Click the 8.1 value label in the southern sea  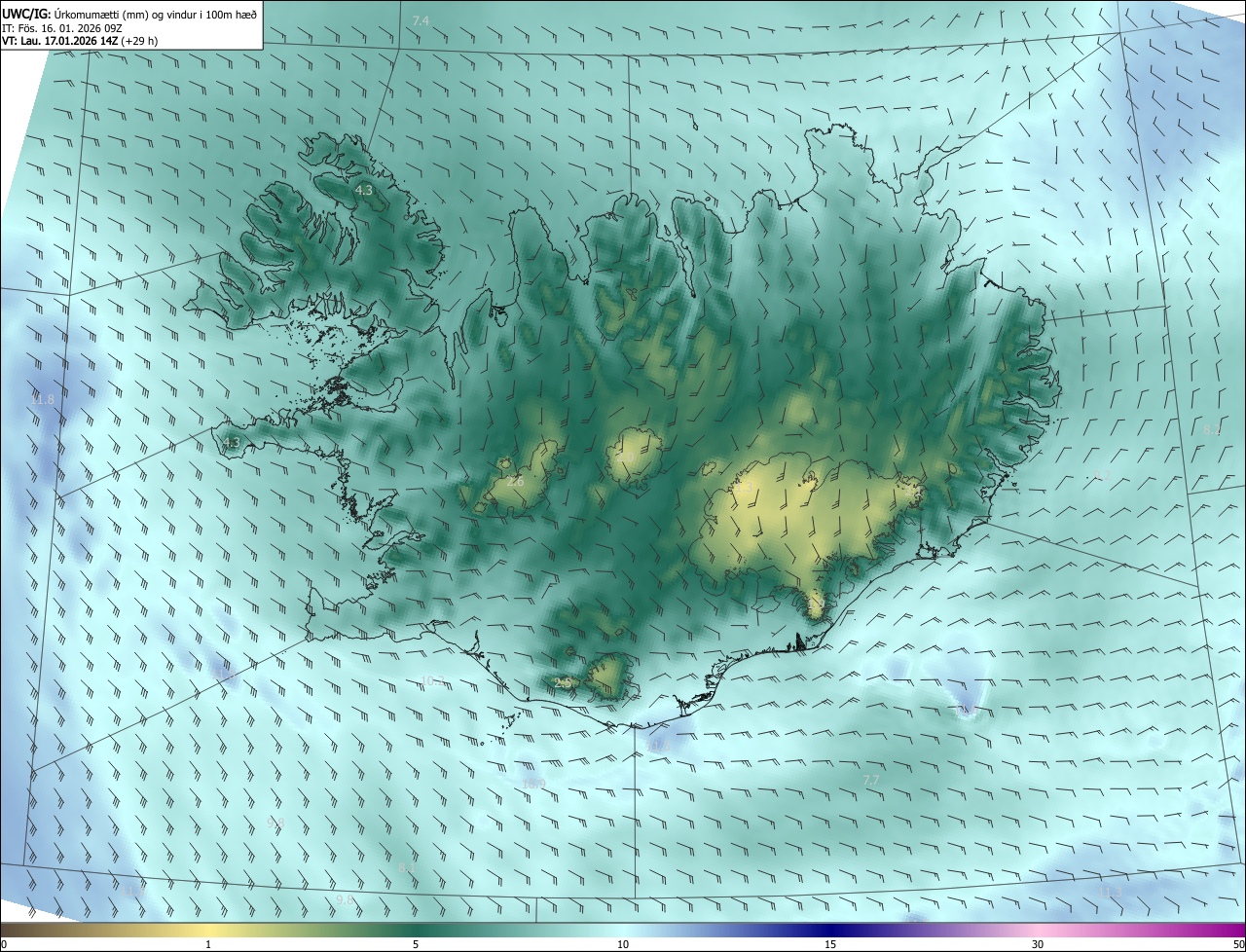click(x=407, y=867)
